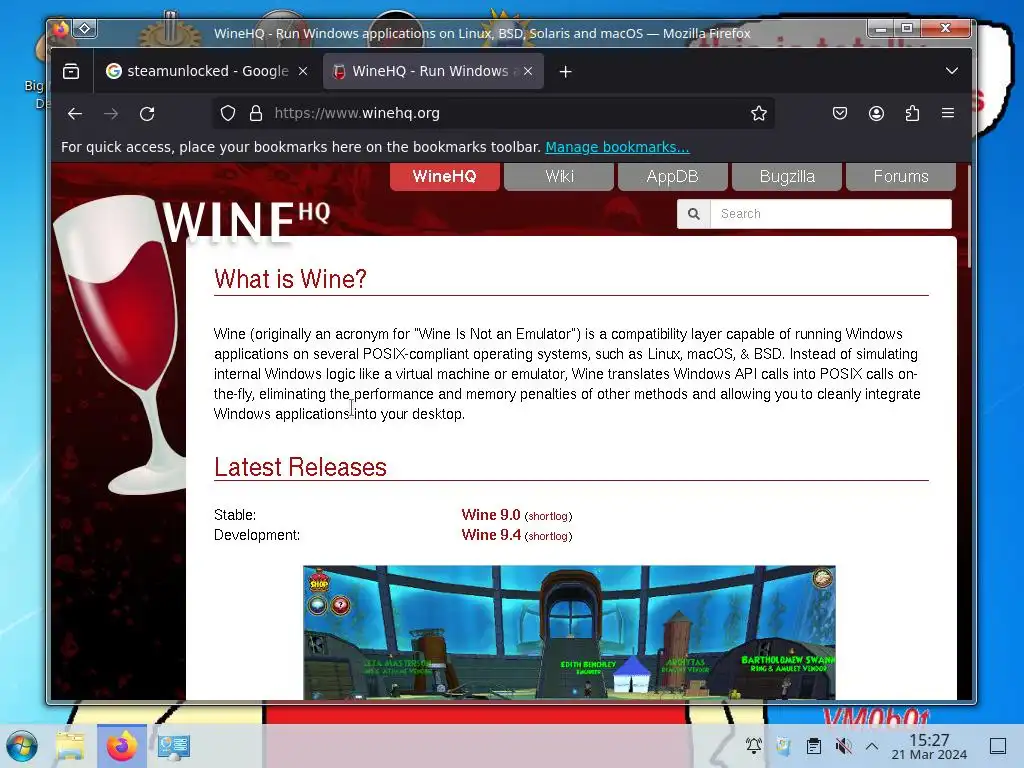Open the Wiki site tab
Image resolution: width=1024 pixels, height=768 pixels.
(559, 176)
